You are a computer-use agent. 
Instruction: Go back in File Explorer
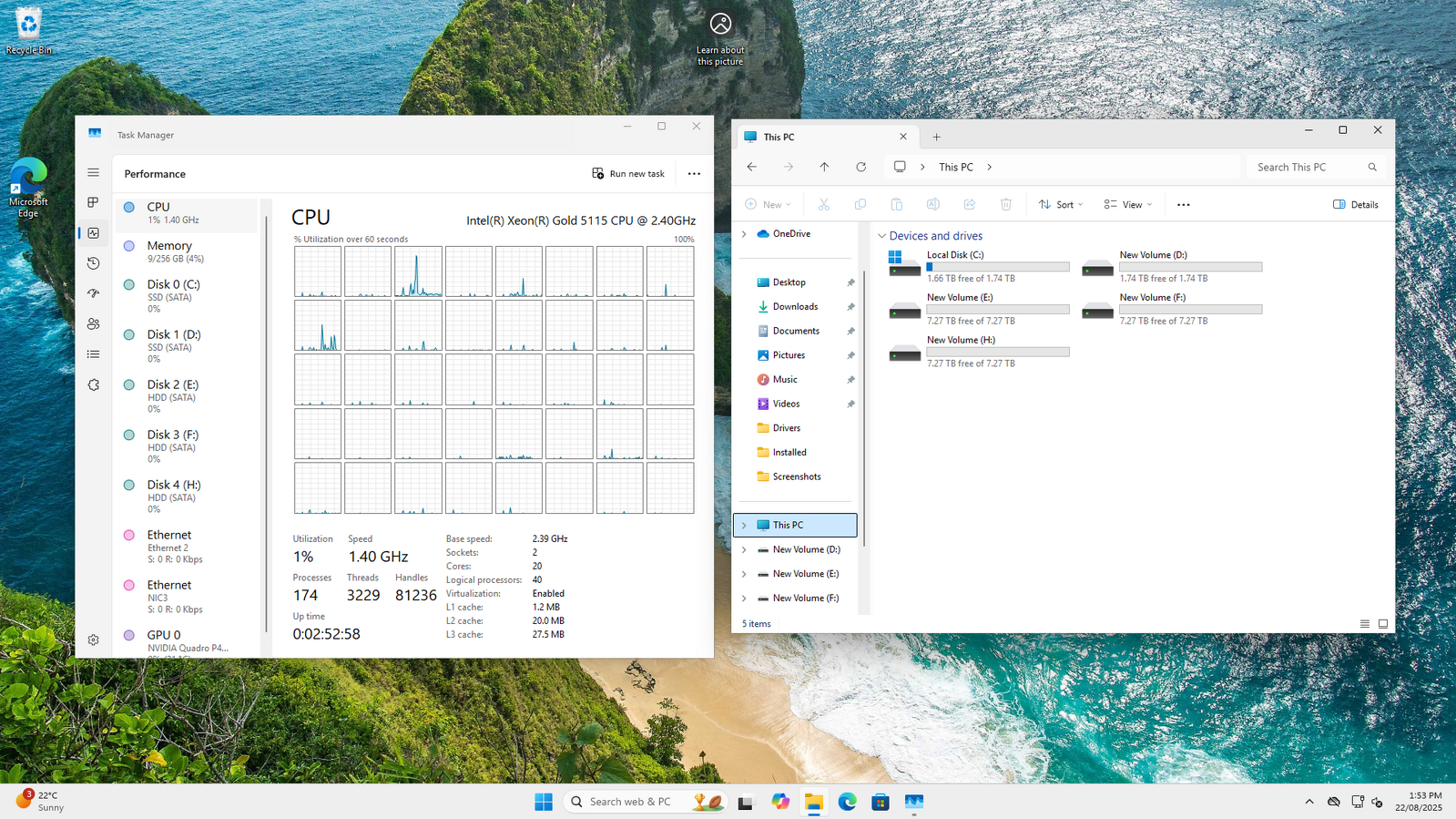[x=751, y=167]
